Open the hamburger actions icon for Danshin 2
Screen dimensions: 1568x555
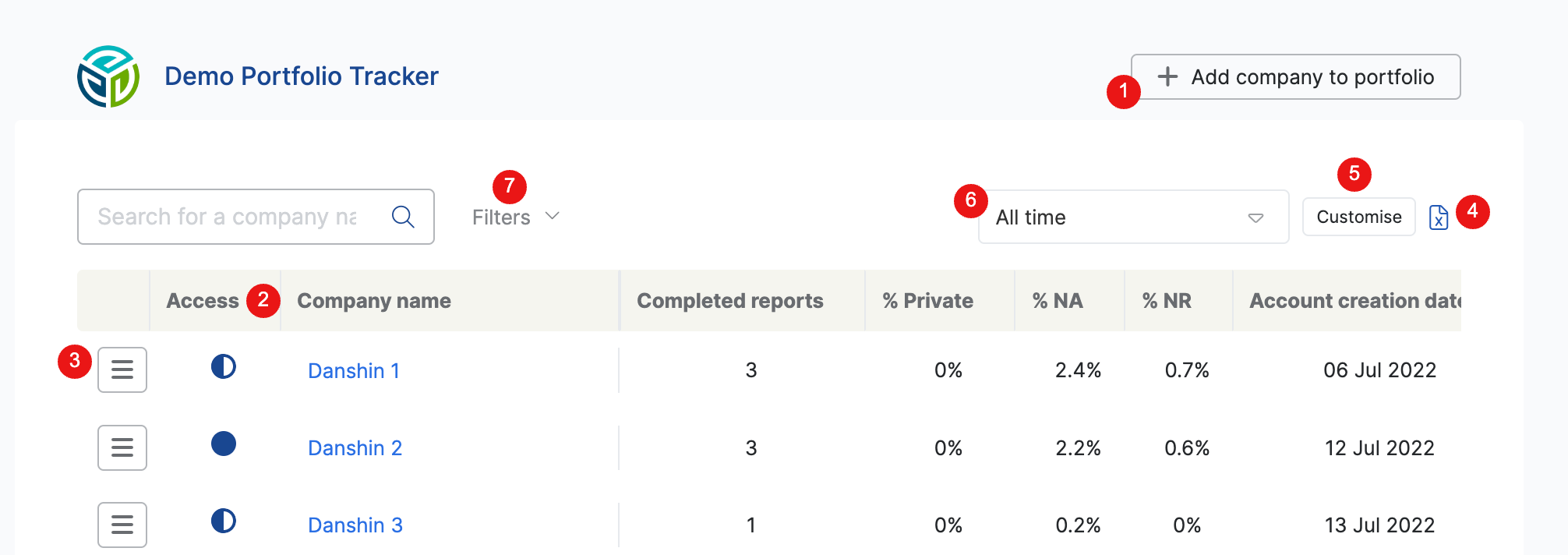point(122,447)
